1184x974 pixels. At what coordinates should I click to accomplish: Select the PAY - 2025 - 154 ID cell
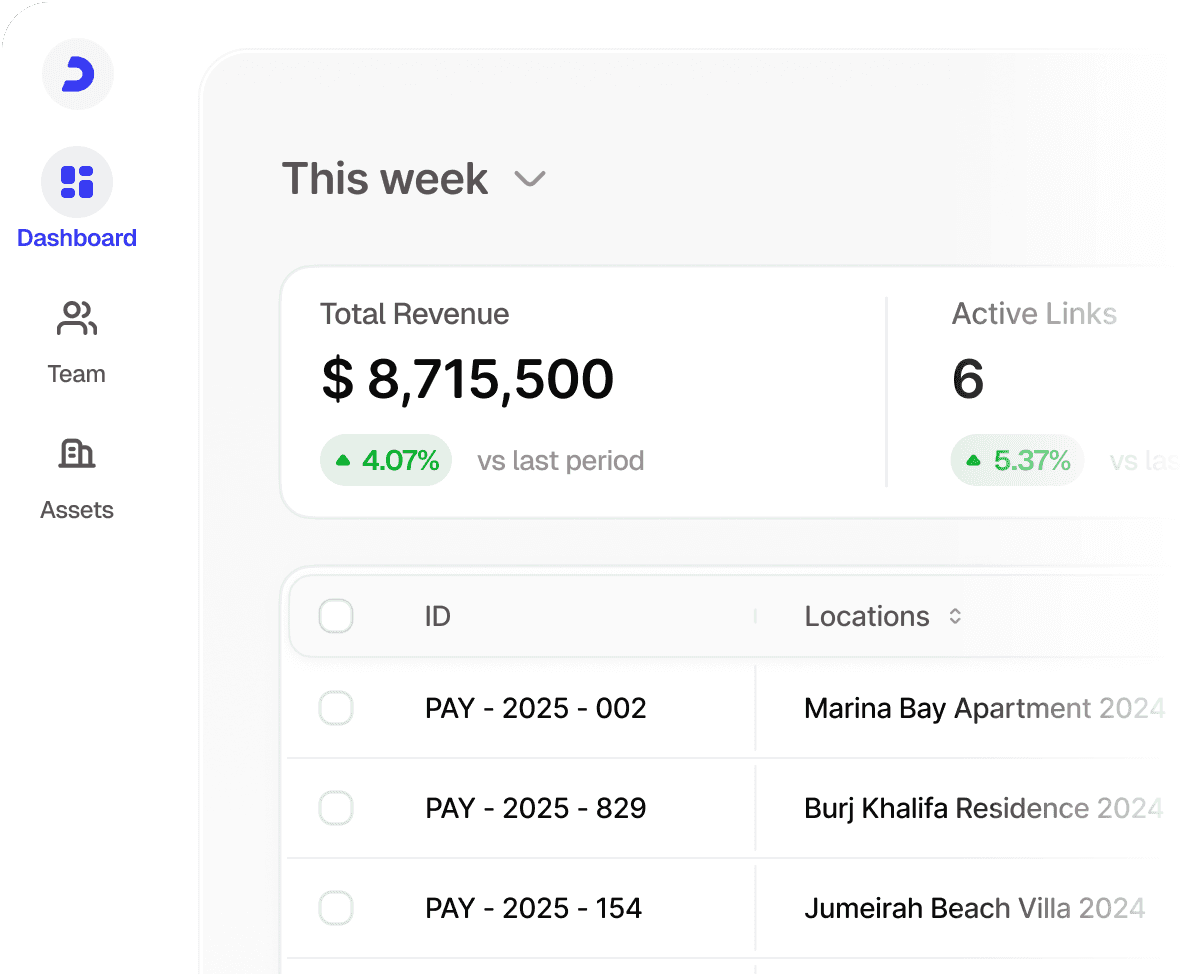tap(533, 908)
